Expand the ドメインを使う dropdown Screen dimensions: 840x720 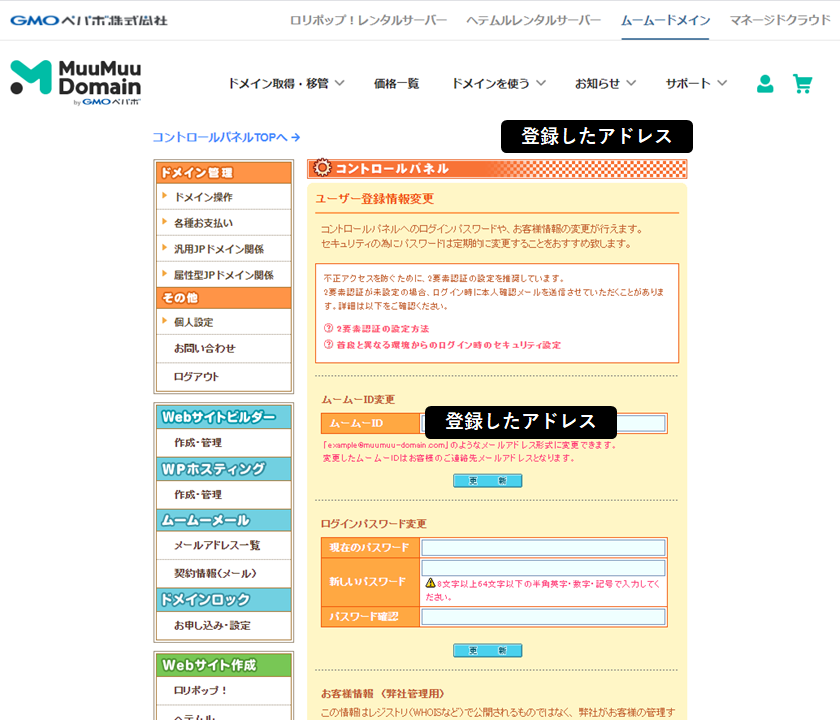499,84
